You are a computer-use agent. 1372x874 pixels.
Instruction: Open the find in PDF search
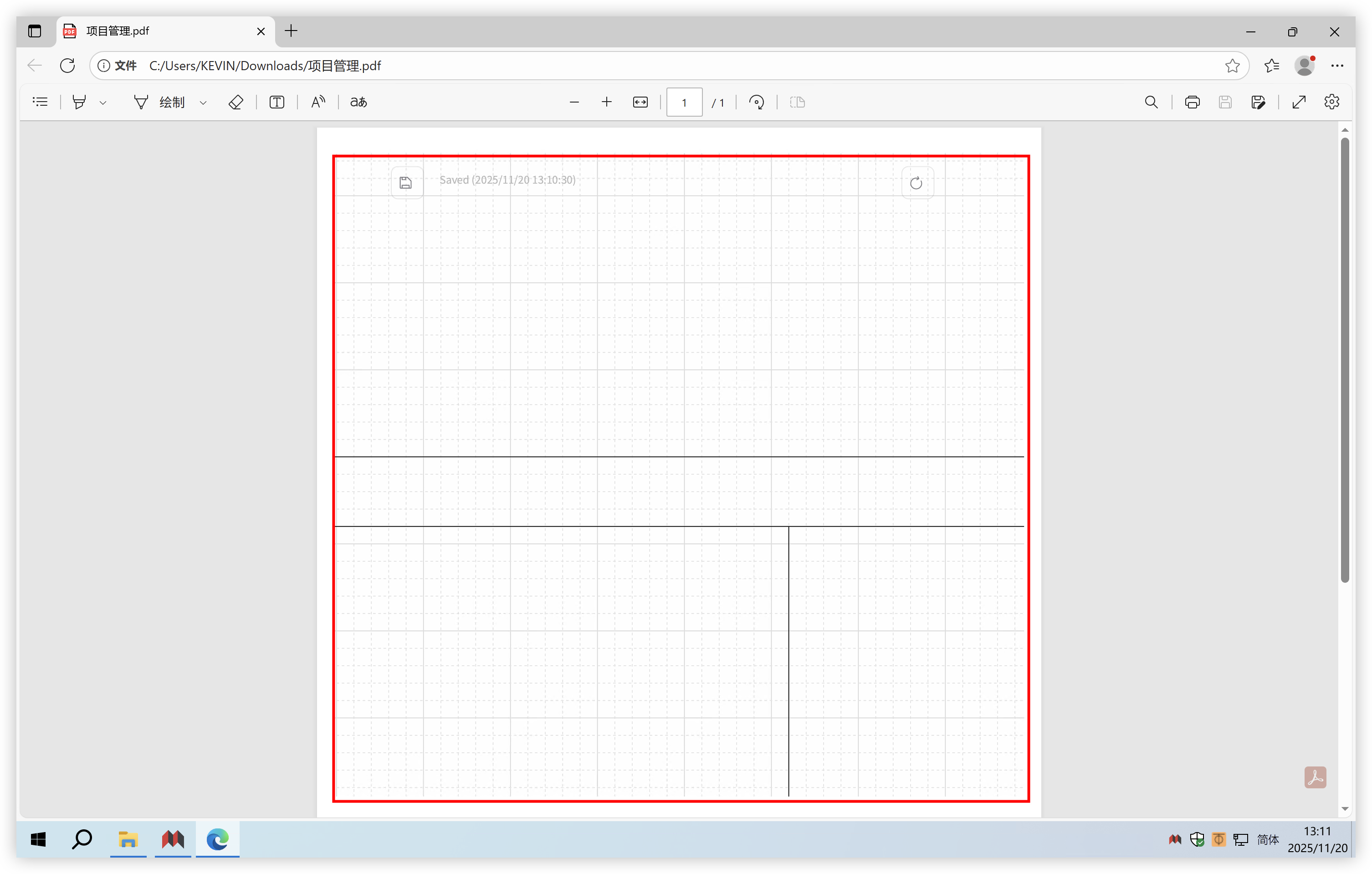(x=1152, y=102)
